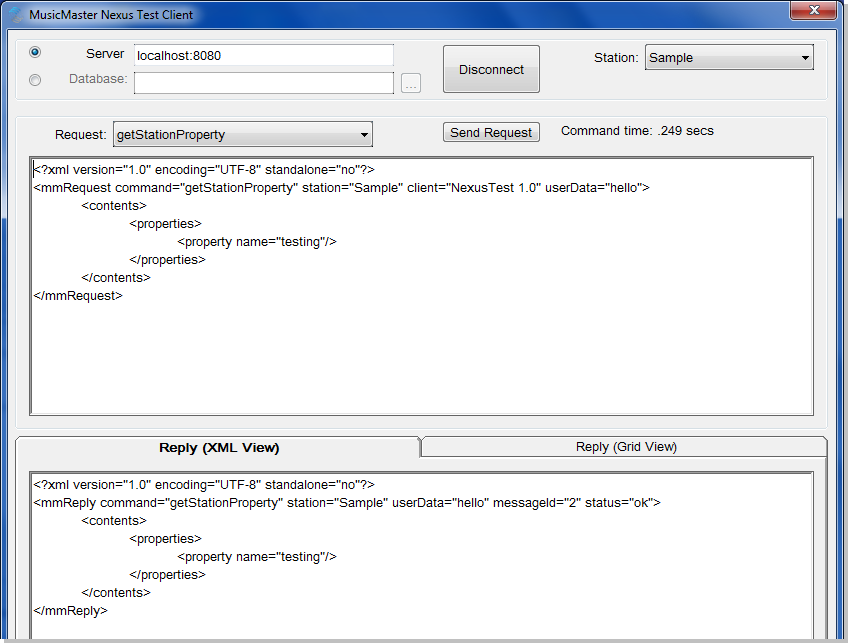Click the getStationProperty request combo box
848x643 pixels.
243,135
